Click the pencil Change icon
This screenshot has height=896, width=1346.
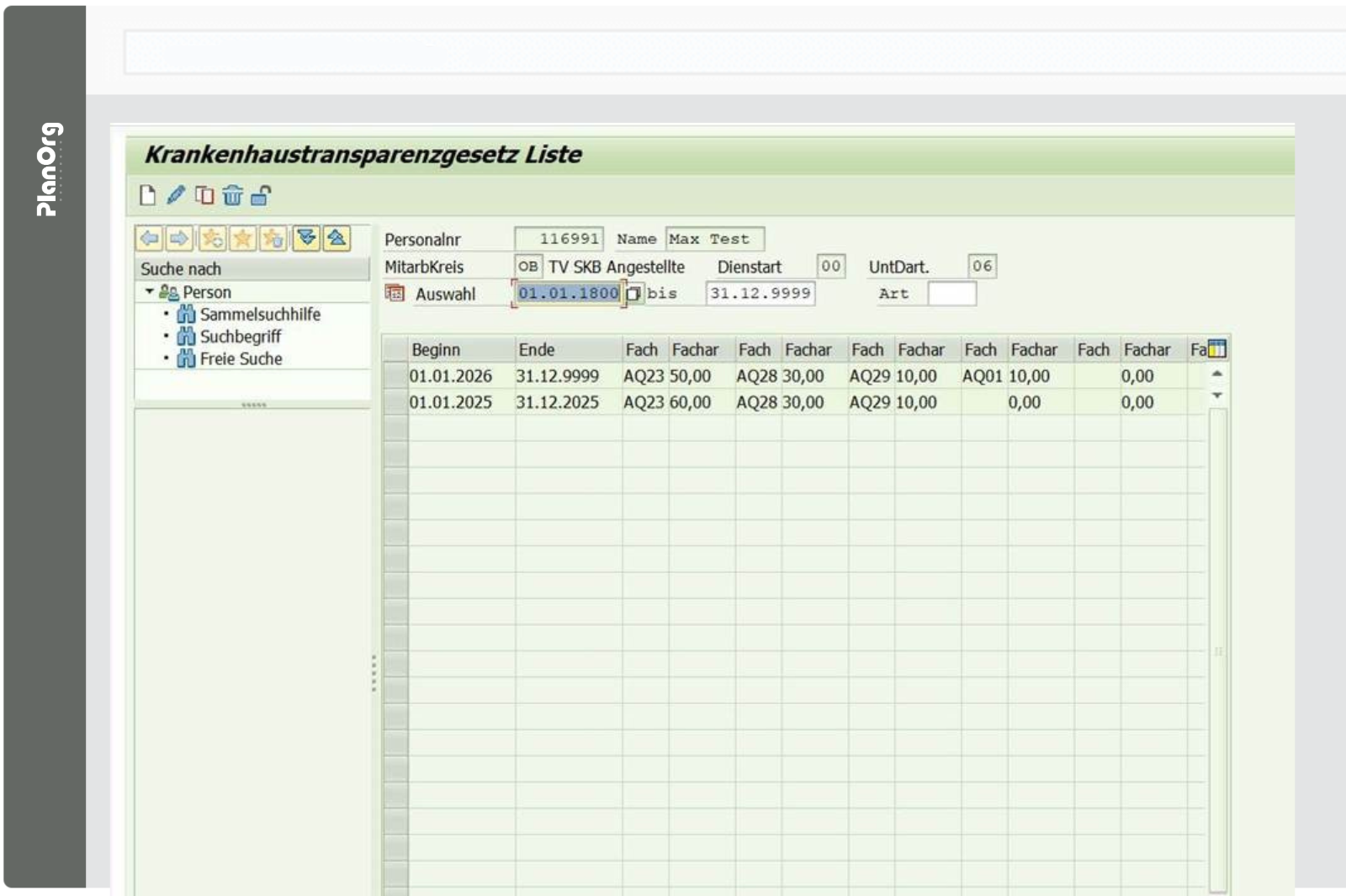point(176,196)
